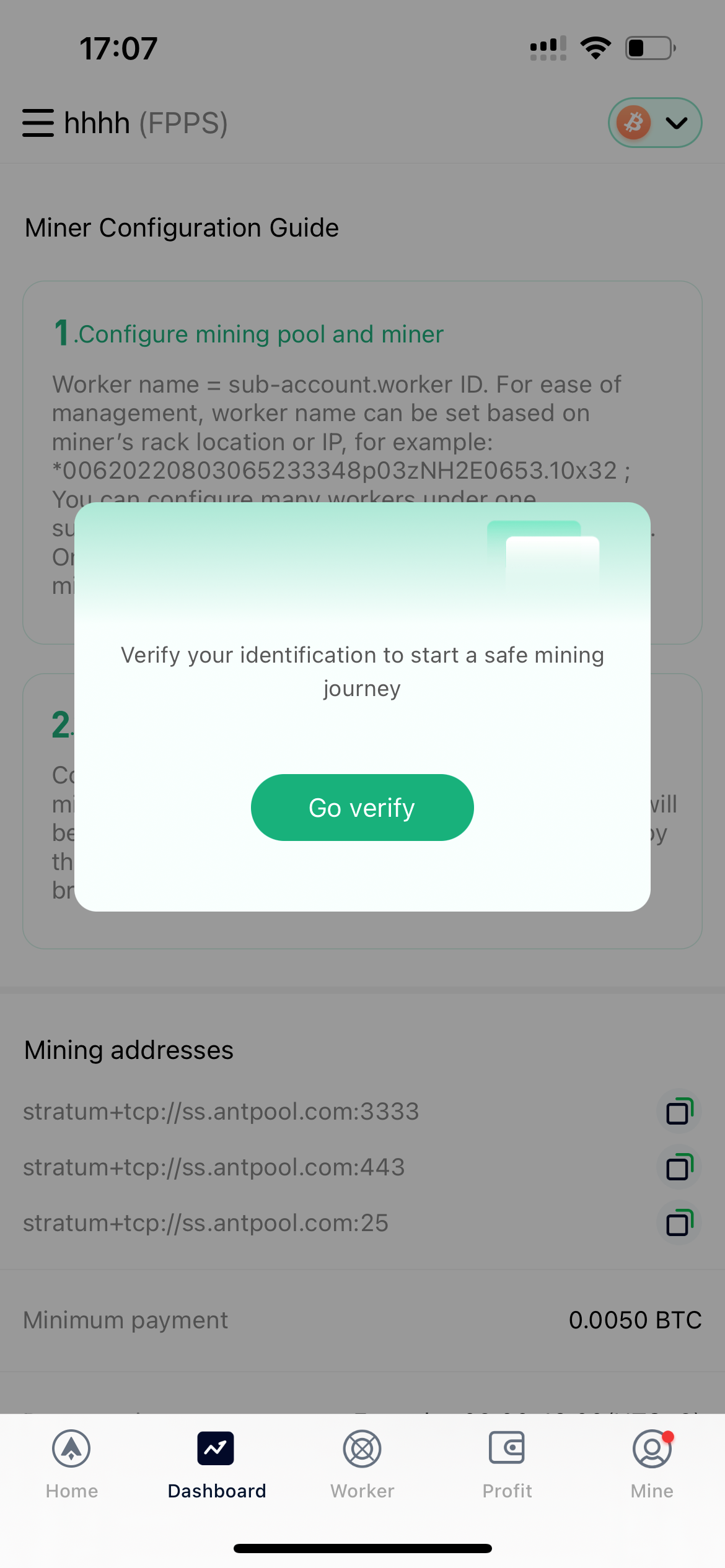Viewport: 725px width, 1568px height.
Task: Open the Profit wallet icon
Action: (x=507, y=1448)
